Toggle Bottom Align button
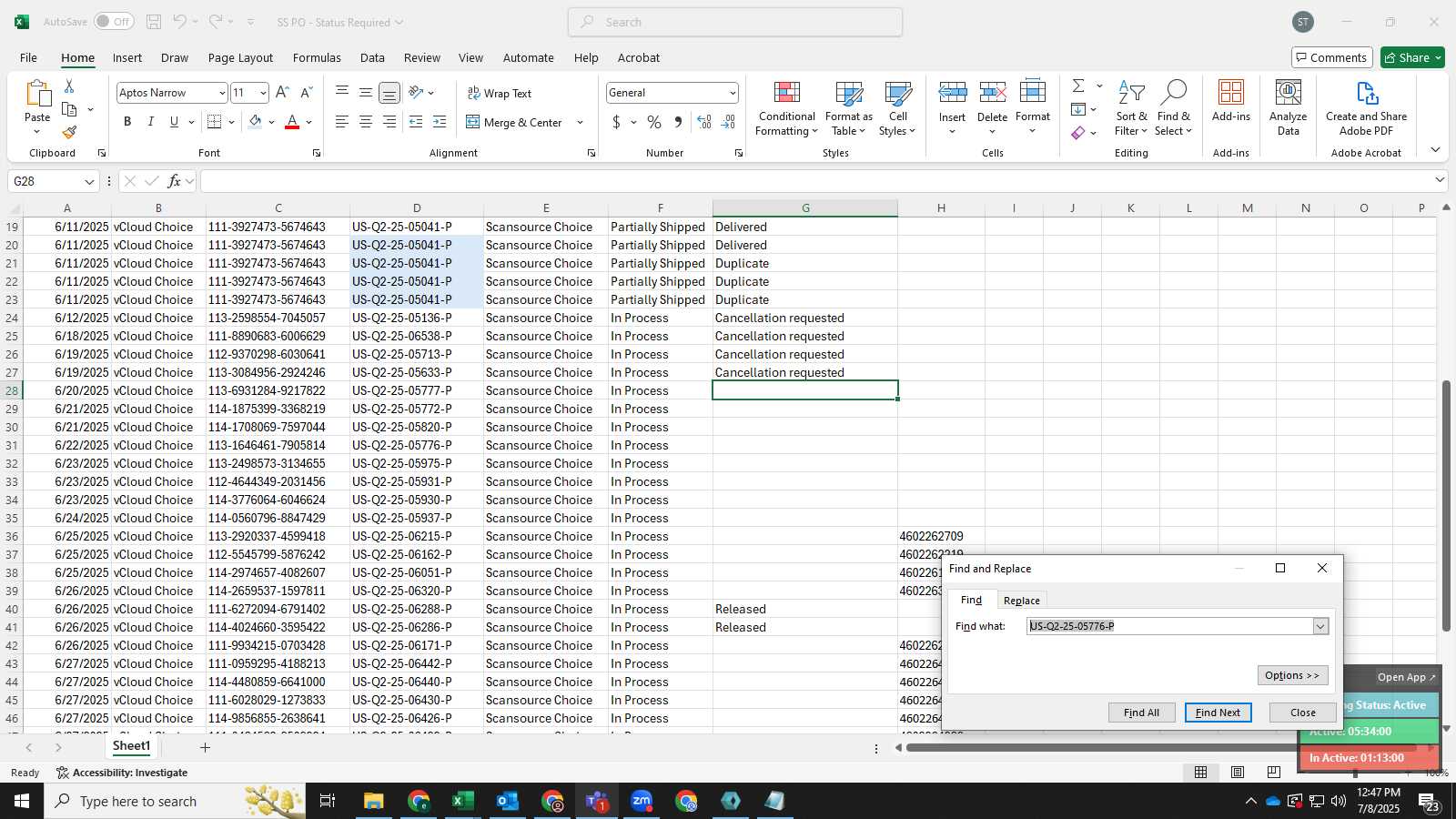This screenshot has height=819, width=1456. [389, 92]
